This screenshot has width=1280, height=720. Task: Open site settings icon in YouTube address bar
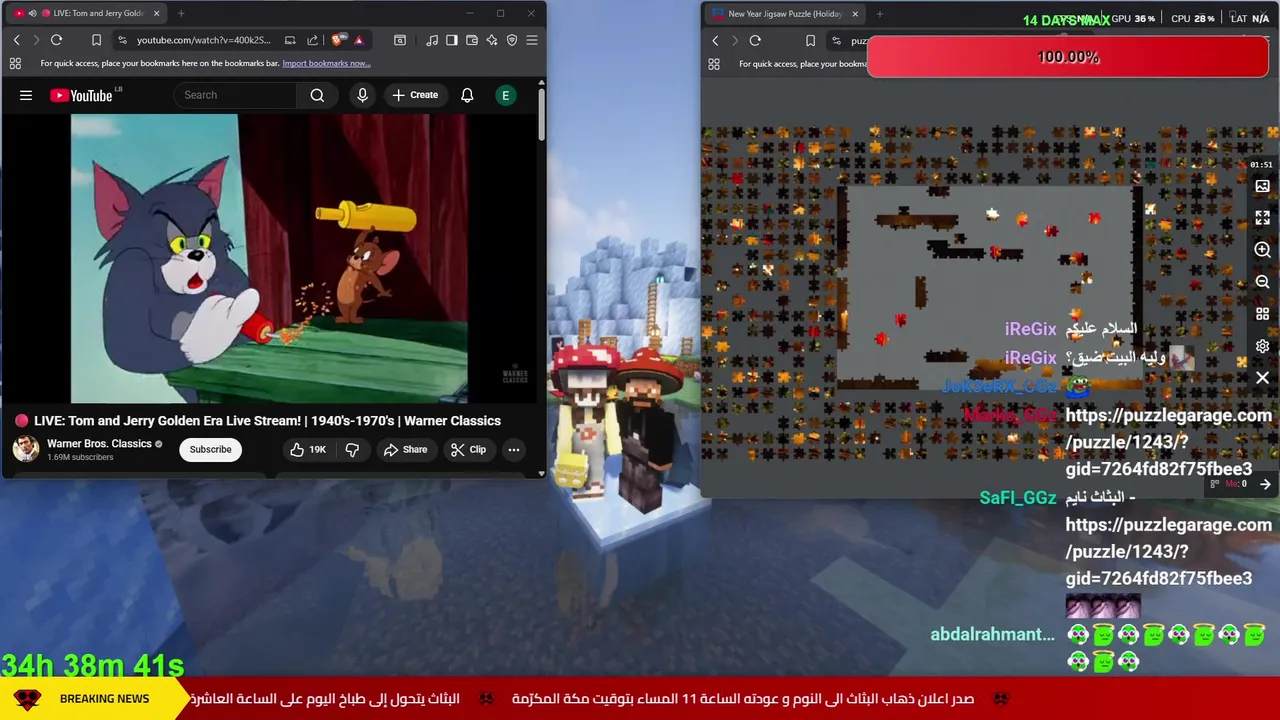click(122, 40)
